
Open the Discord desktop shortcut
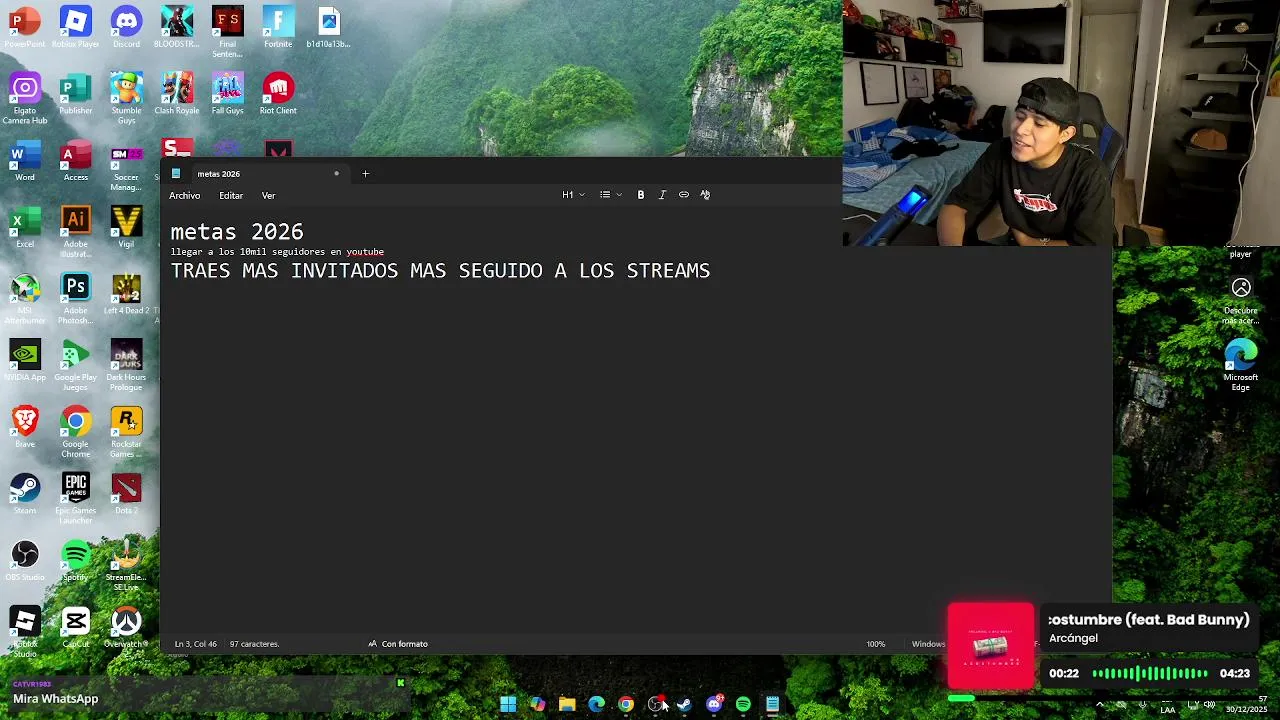126,27
